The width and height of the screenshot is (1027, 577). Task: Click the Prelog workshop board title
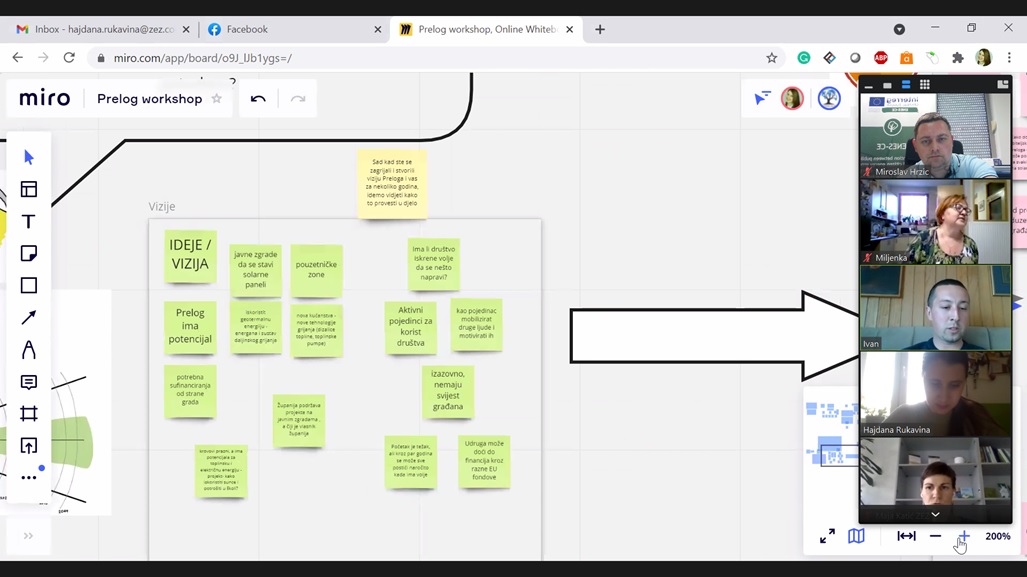pos(149,99)
